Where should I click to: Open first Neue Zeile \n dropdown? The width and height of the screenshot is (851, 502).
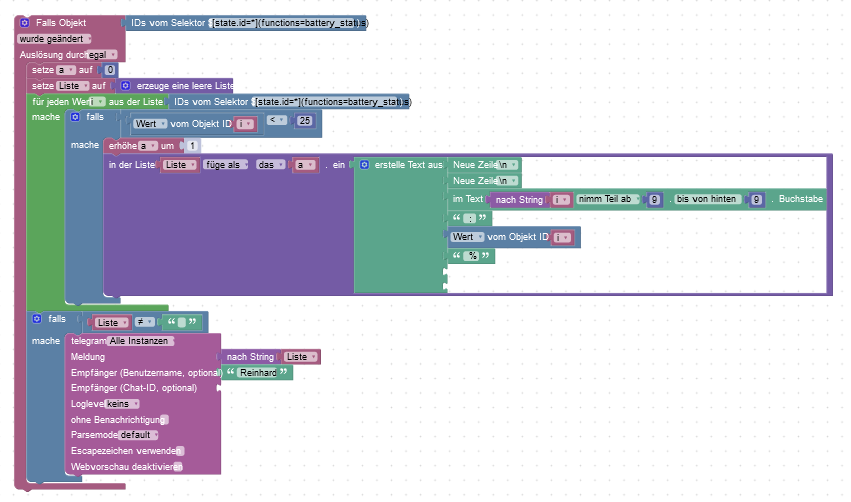pos(507,164)
